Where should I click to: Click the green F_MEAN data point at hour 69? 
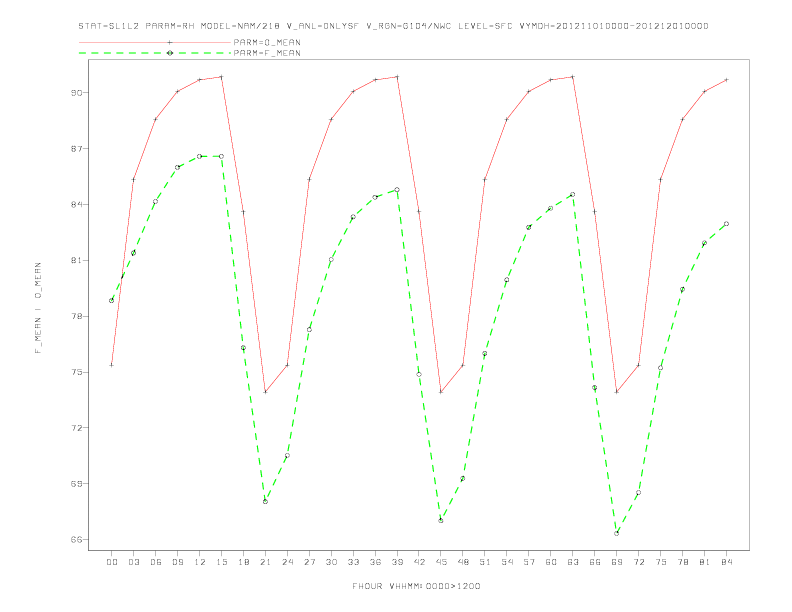[x=617, y=533]
